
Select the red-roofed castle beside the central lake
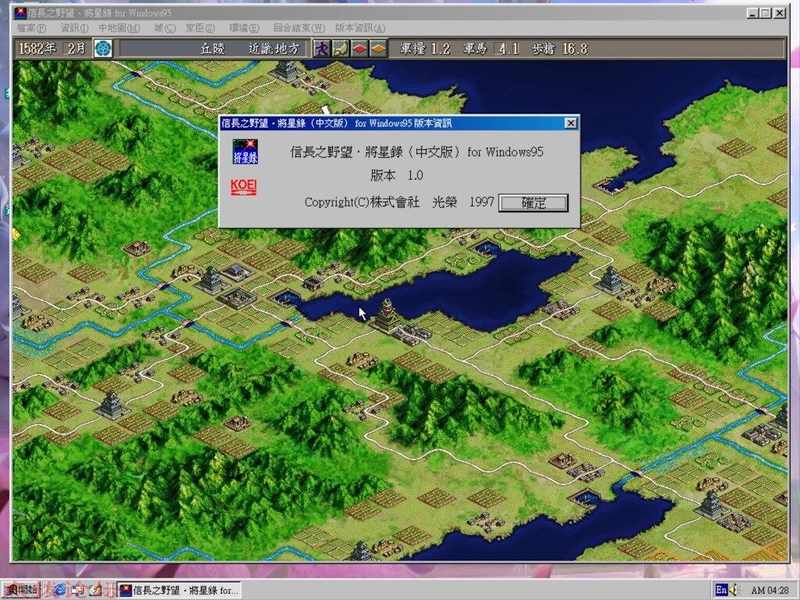click(x=388, y=316)
